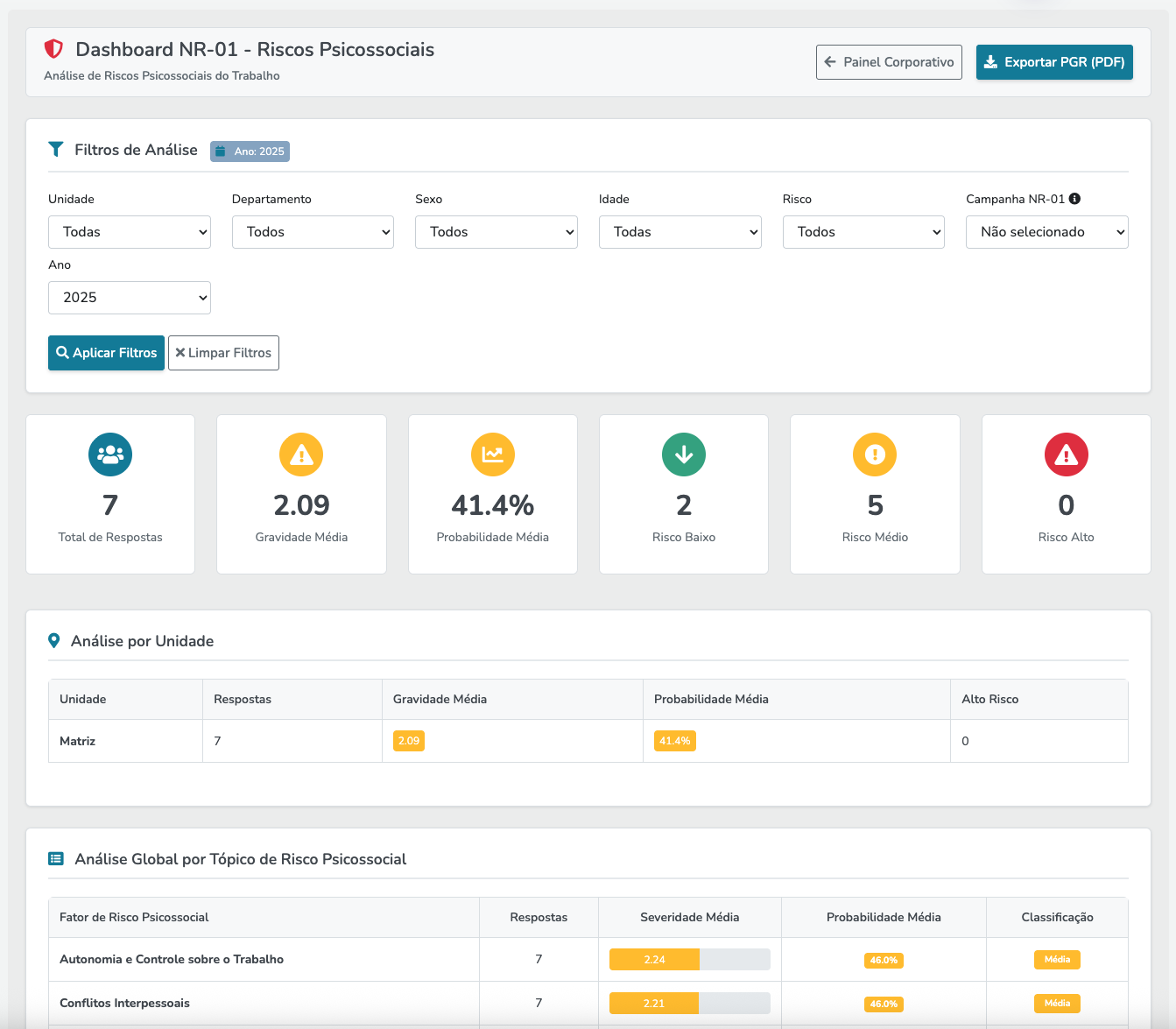
Task: Click the Probabilidade Média chart icon
Action: click(492, 455)
